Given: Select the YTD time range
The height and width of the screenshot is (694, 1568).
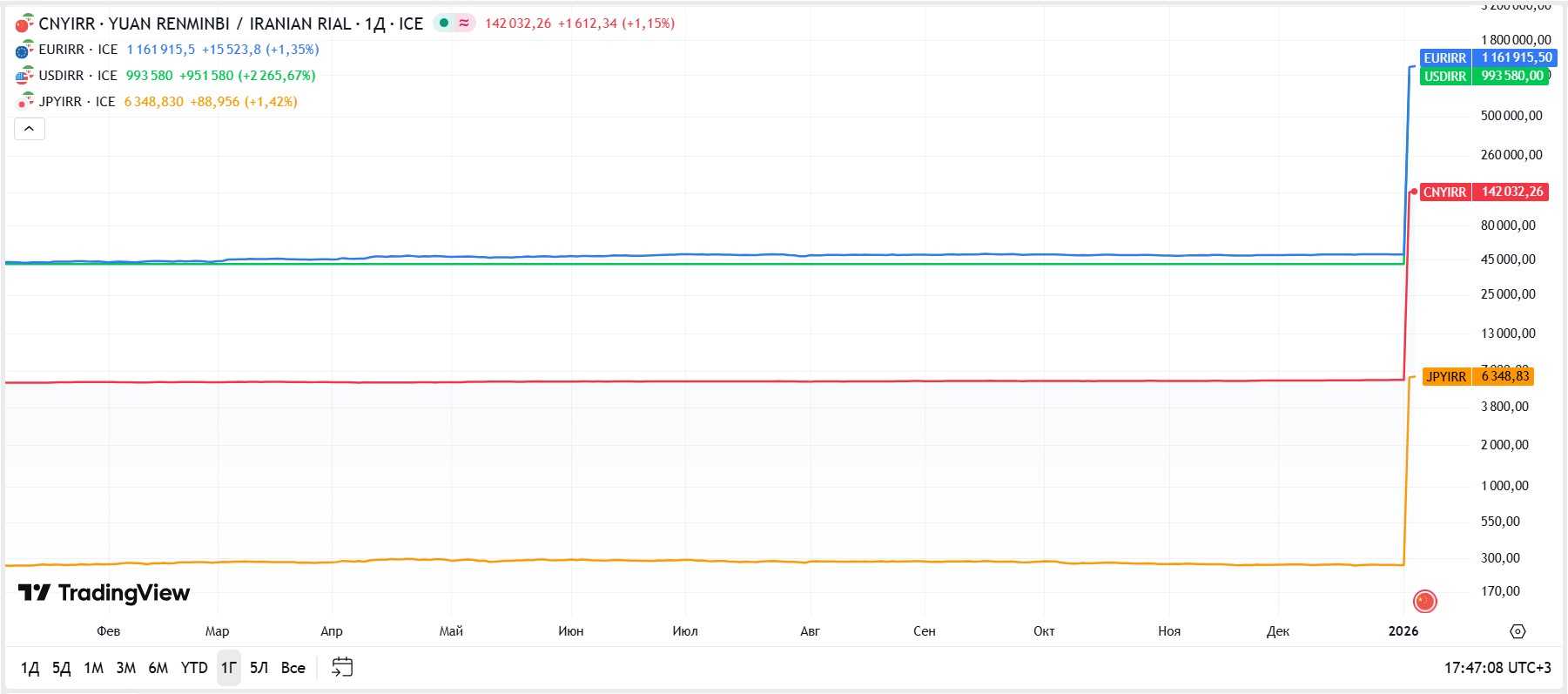Looking at the screenshot, I should pos(194,668).
